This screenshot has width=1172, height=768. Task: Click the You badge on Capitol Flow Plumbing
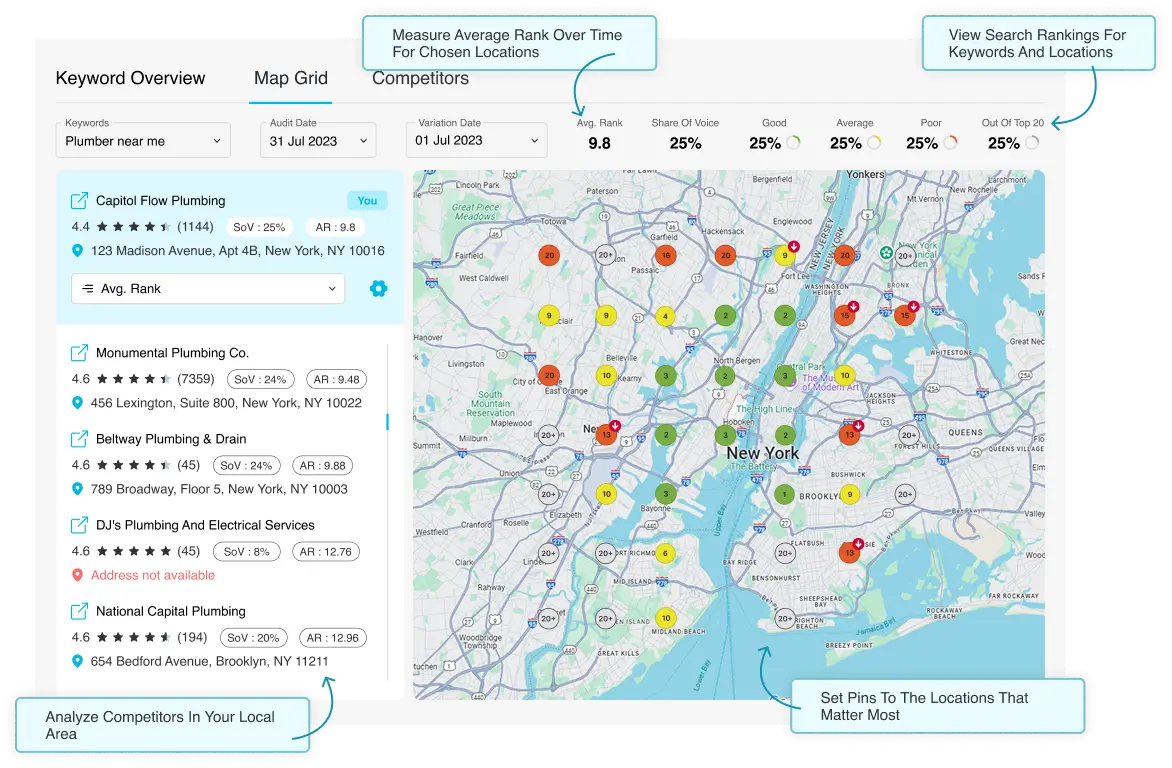367,201
